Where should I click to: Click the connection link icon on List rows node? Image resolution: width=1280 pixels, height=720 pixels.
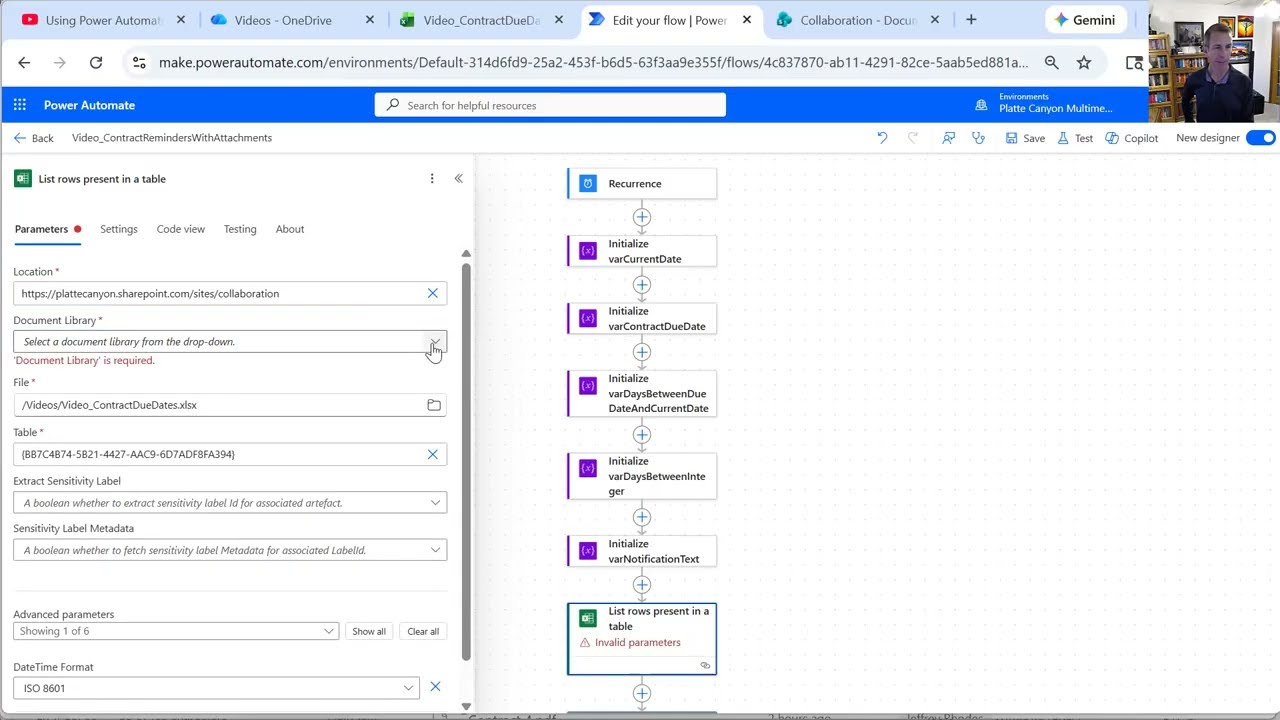[x=705, y=666]
